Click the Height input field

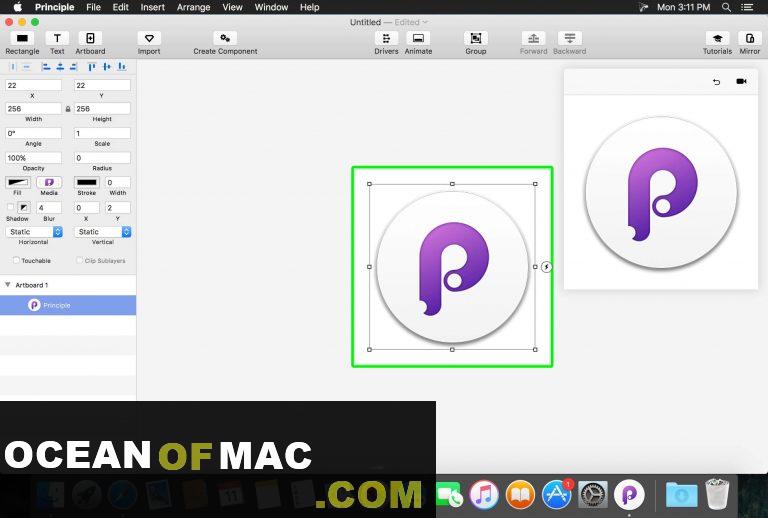coord(102,109)
